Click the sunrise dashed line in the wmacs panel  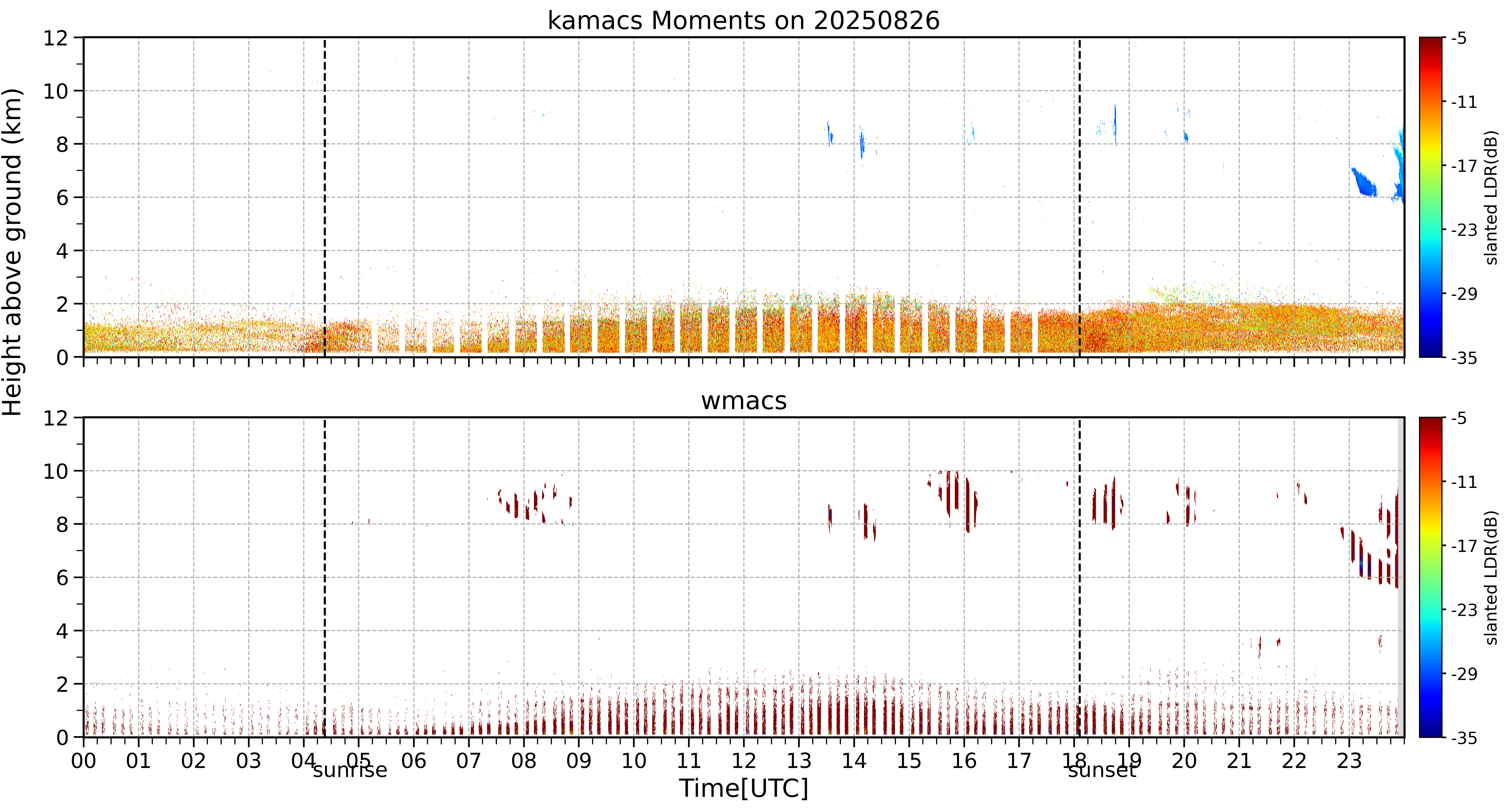[325, 577]
